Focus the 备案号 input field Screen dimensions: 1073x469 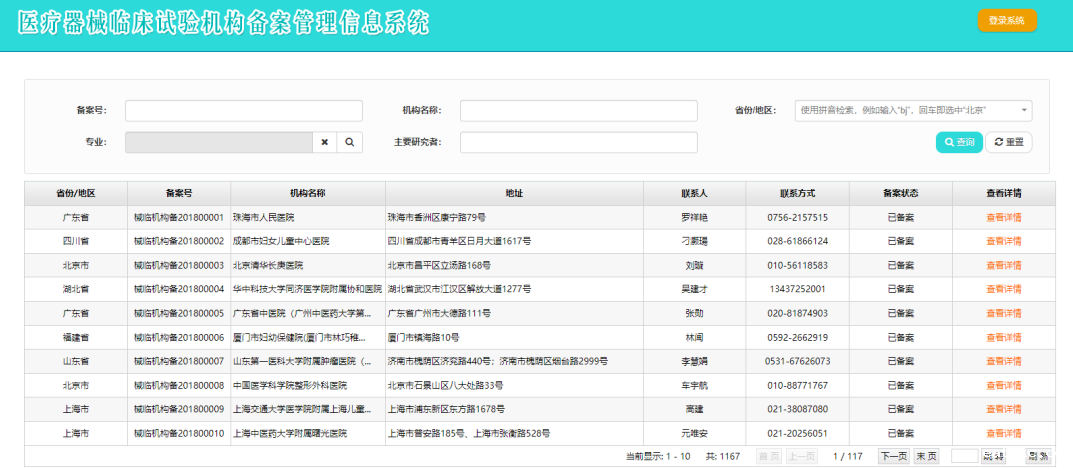click(243, 111)
